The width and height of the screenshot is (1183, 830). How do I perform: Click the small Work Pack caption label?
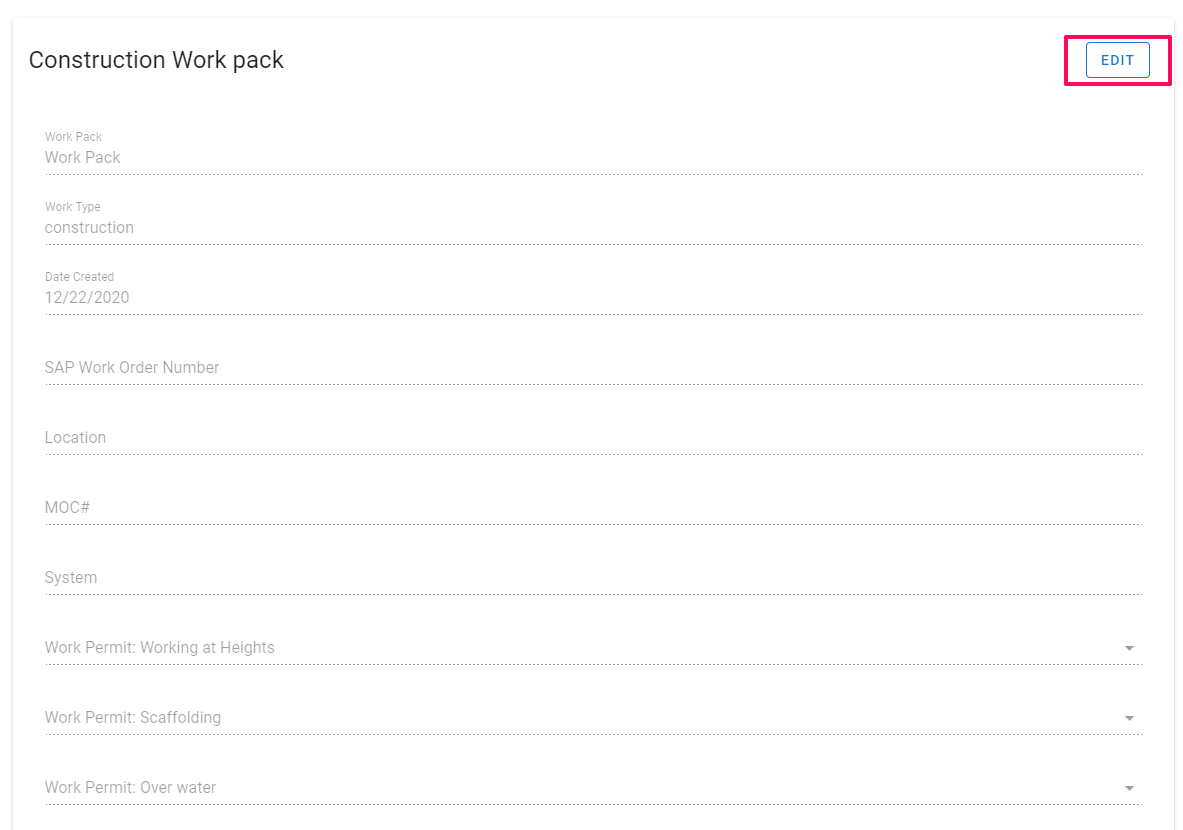pos(73,137)
